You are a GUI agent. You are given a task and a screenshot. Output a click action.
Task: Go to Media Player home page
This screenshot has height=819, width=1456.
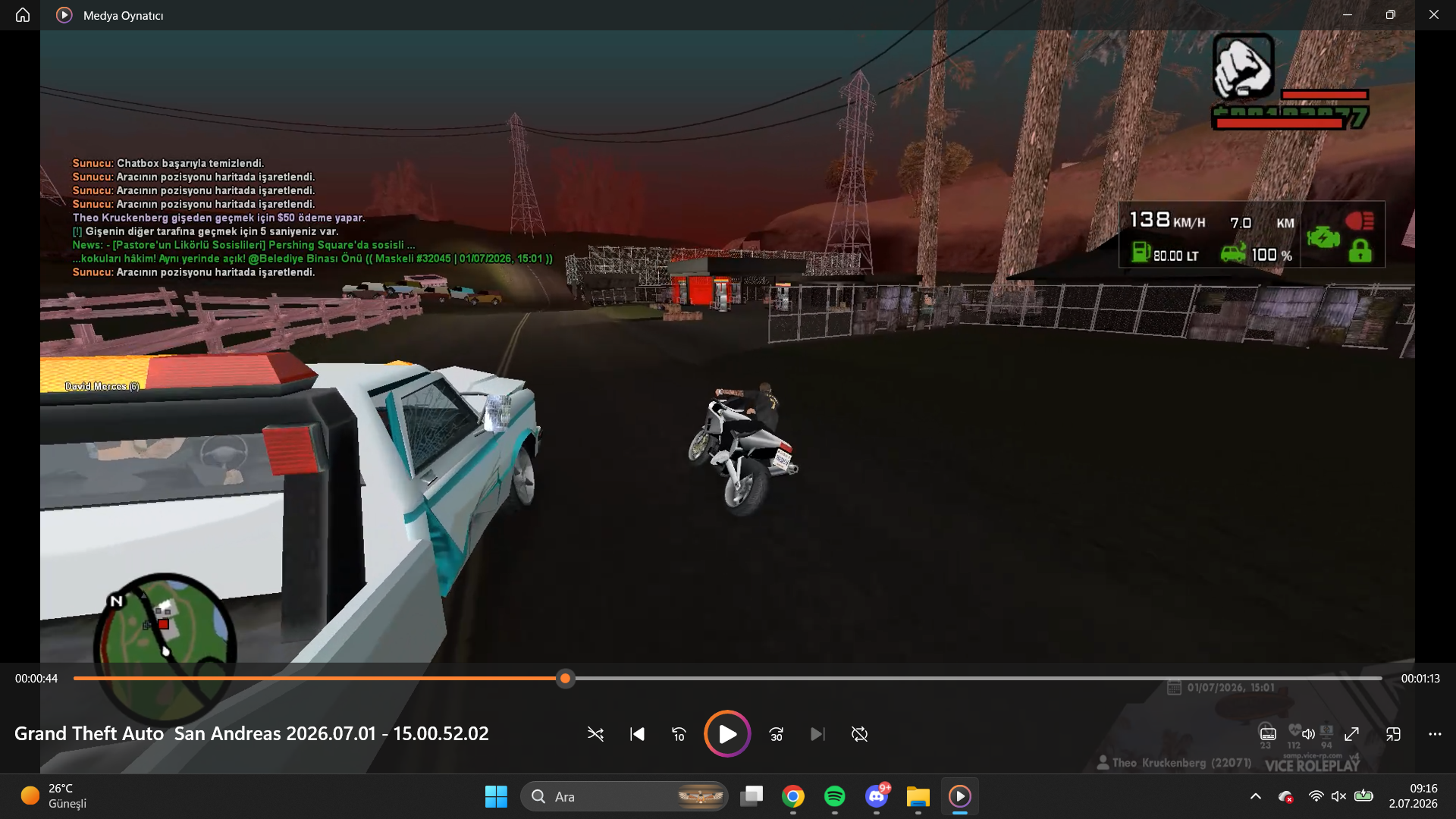click(x=23, y=15)
